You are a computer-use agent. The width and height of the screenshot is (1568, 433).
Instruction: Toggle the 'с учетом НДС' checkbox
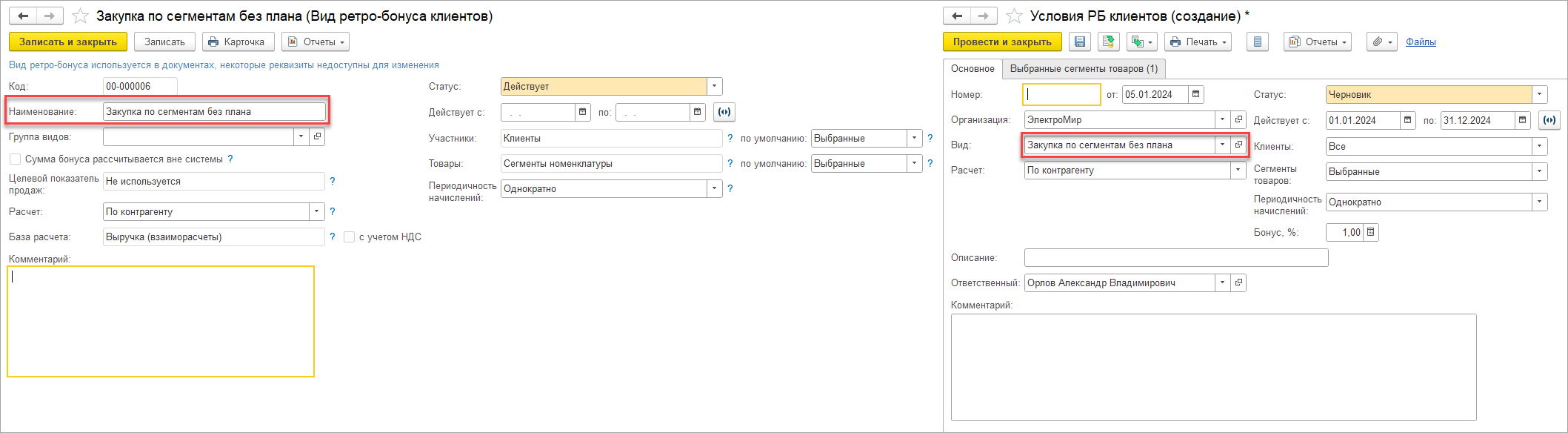(350, 237)
